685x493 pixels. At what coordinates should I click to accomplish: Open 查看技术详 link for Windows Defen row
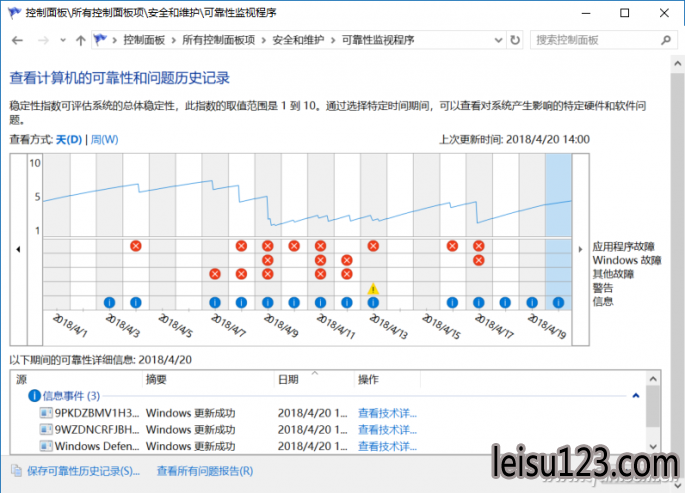coord(387,446)
